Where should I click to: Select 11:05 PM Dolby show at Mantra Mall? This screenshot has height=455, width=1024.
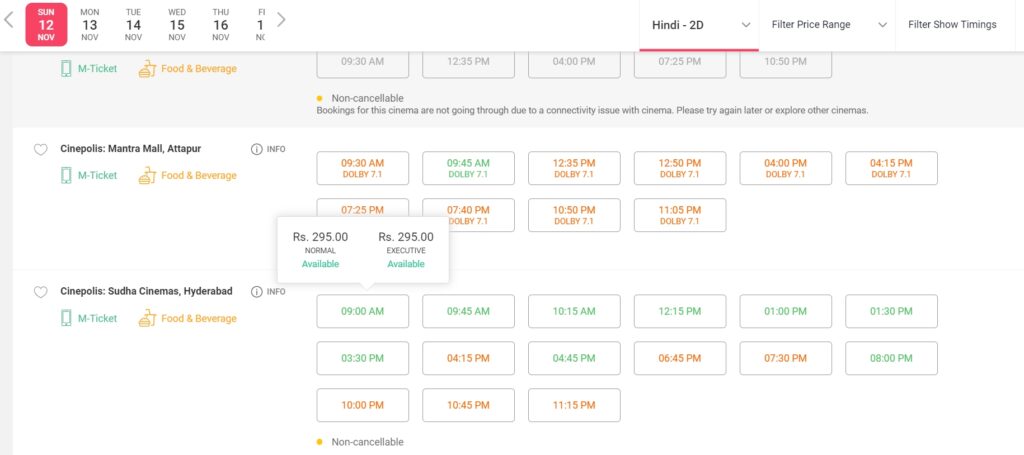click(680, 215)
